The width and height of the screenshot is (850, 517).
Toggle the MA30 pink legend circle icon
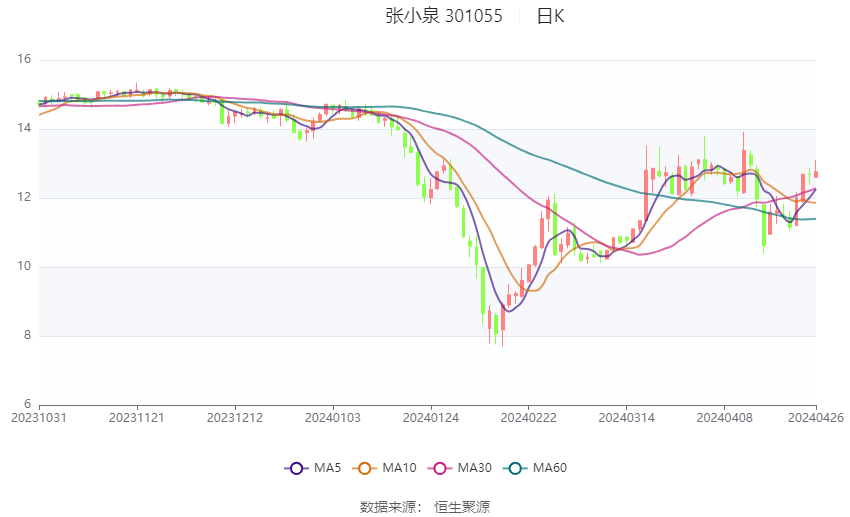[440, 468]
